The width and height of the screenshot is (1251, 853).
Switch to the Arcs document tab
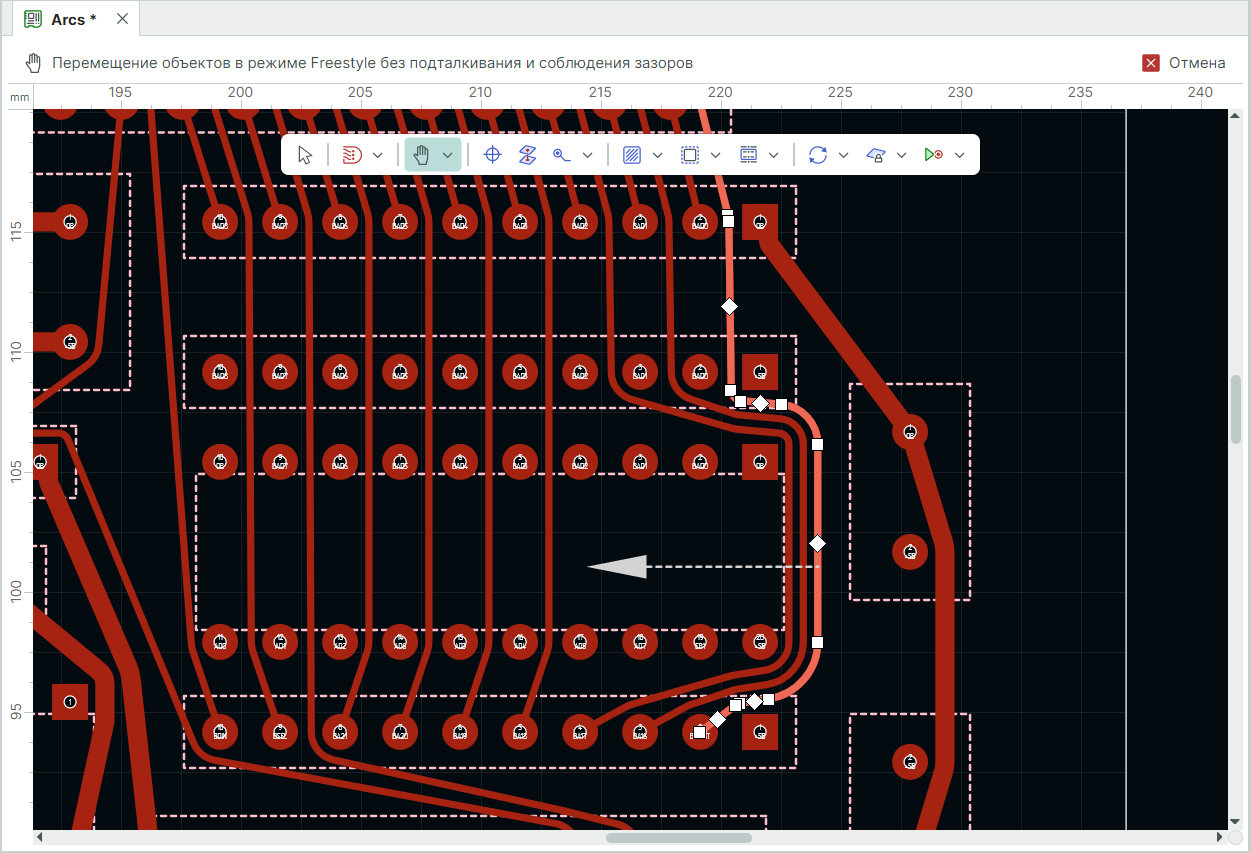point(68,19)
